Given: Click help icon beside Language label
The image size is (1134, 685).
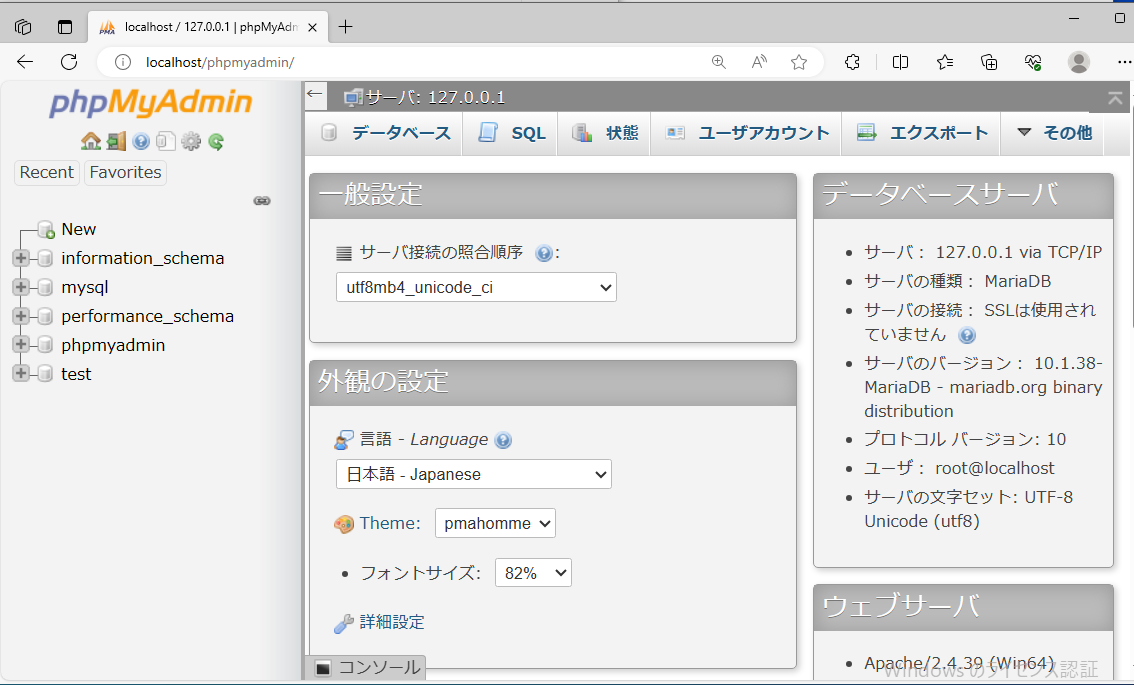Looking at the screenshot, I should click(x=503, y=440).
